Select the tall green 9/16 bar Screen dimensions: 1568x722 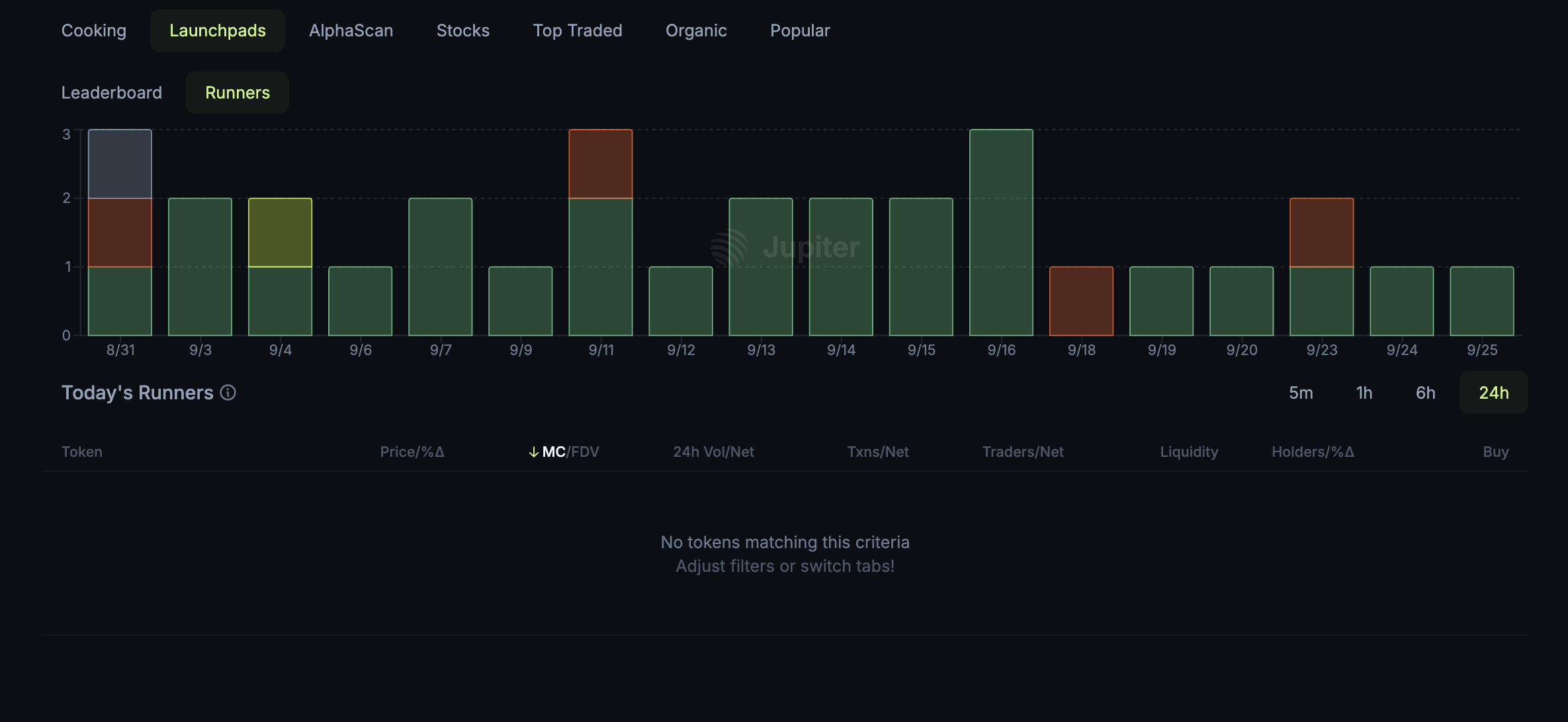pyautogui.click(x=1000, y=233)
